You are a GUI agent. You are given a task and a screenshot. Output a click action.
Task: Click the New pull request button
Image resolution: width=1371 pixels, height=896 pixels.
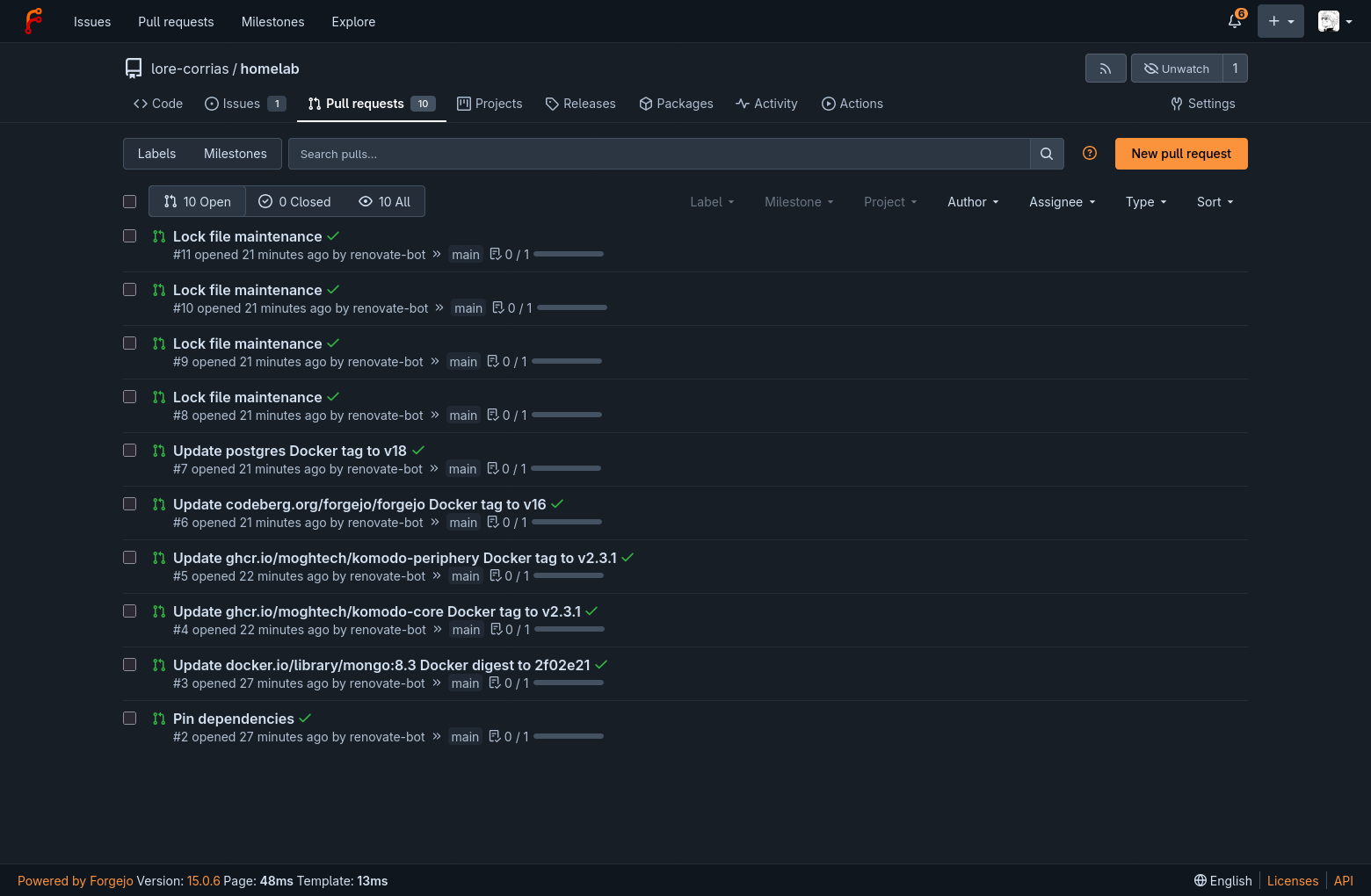point(1181,154)
